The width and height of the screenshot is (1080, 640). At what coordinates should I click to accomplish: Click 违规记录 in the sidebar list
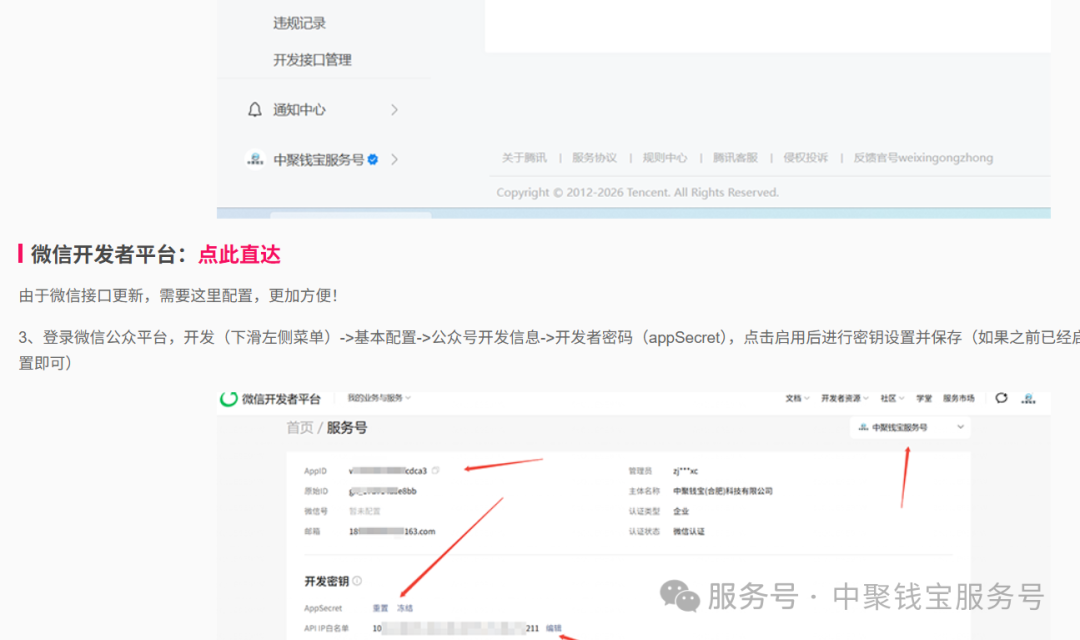[302, 22]
